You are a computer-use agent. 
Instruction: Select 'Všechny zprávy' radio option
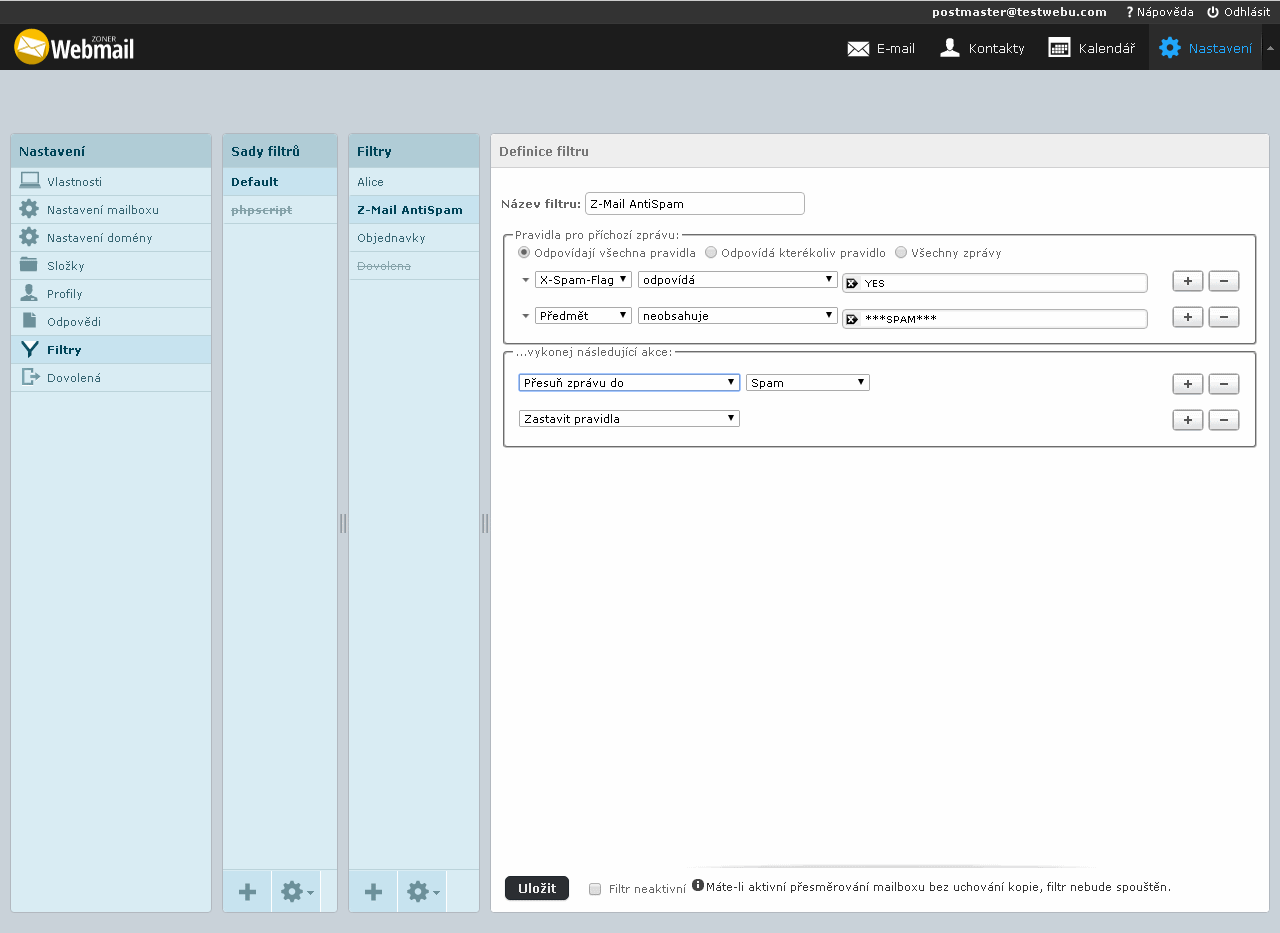tap(901, 253)
